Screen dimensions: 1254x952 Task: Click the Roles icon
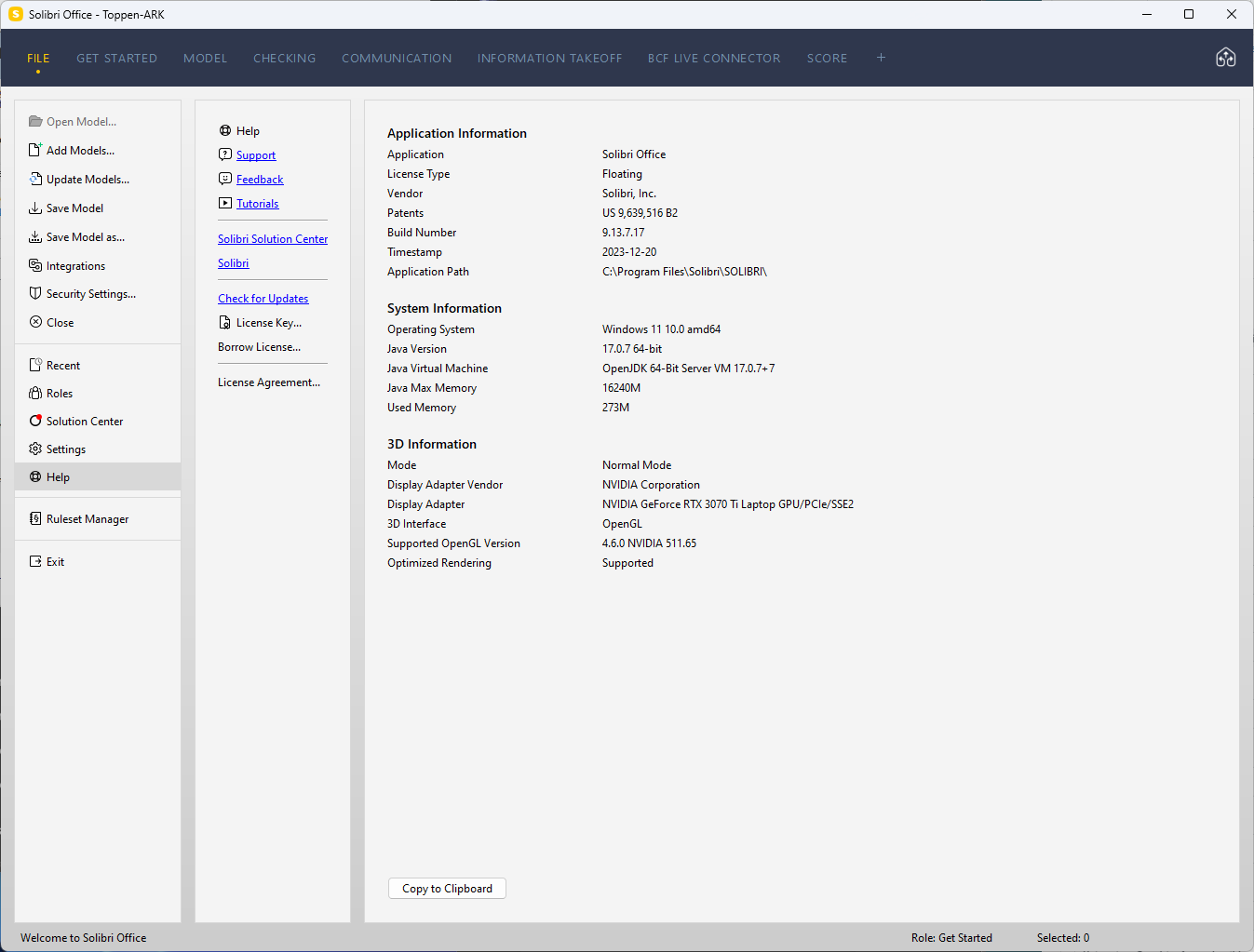(x=35, y=393)
